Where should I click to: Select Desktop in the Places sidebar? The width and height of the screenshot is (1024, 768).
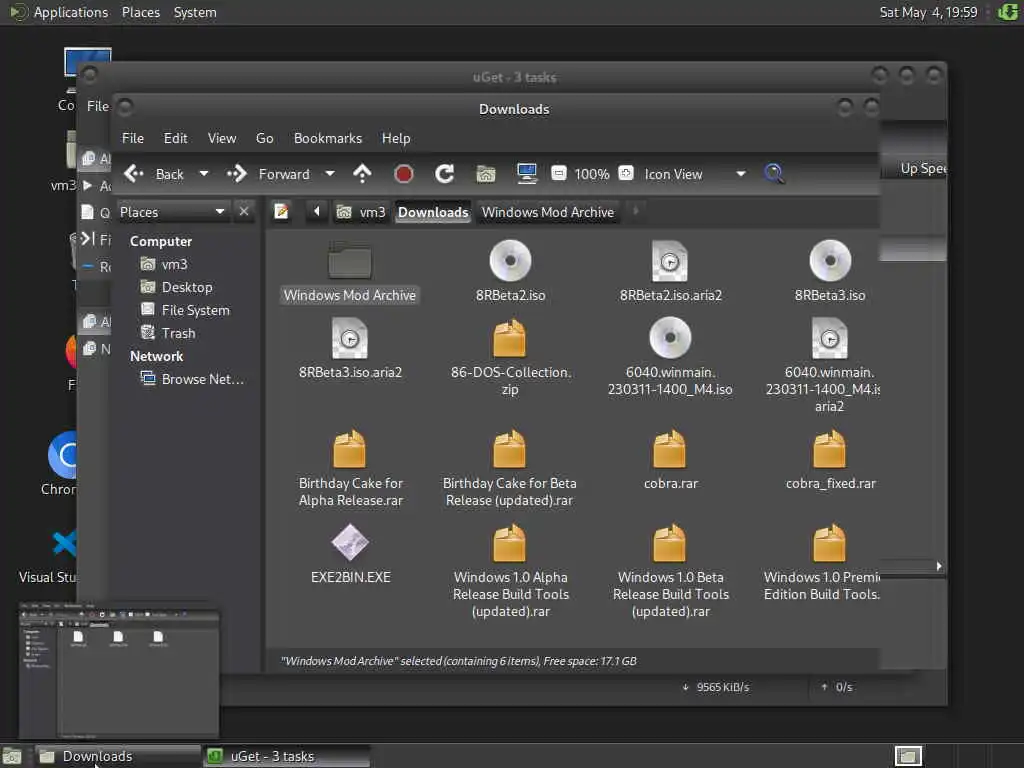(x=176, y=287)
